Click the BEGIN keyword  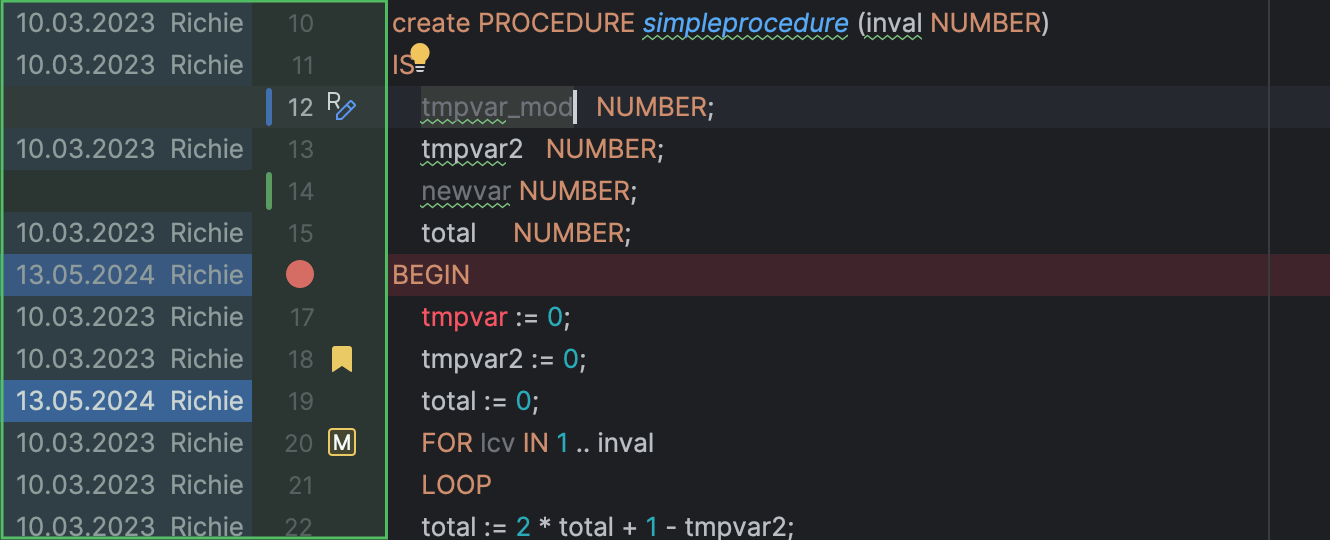click(431, 275)
